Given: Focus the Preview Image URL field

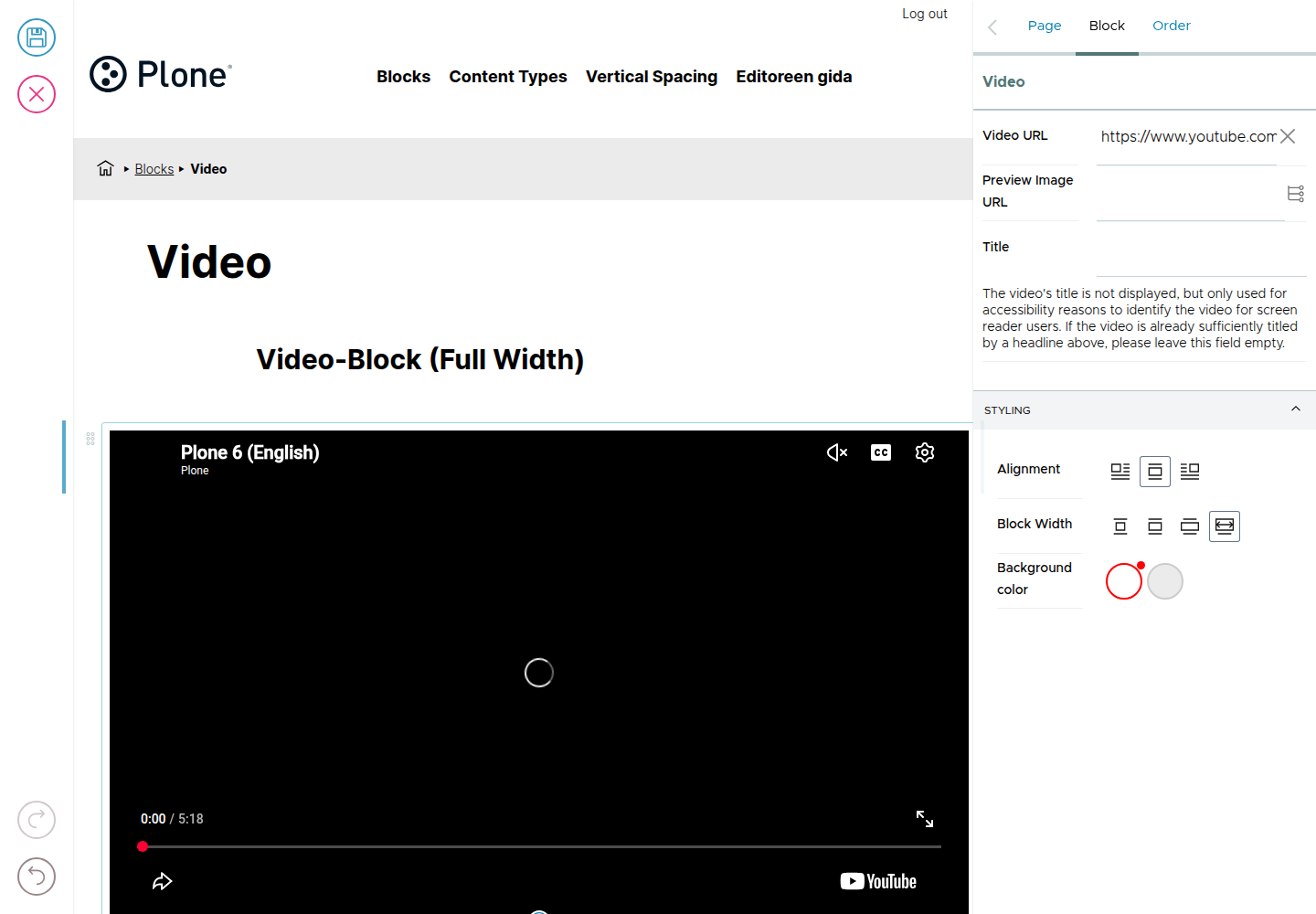Looking at the screenshot, I should pyautogui.click(x=1191, y=193).
